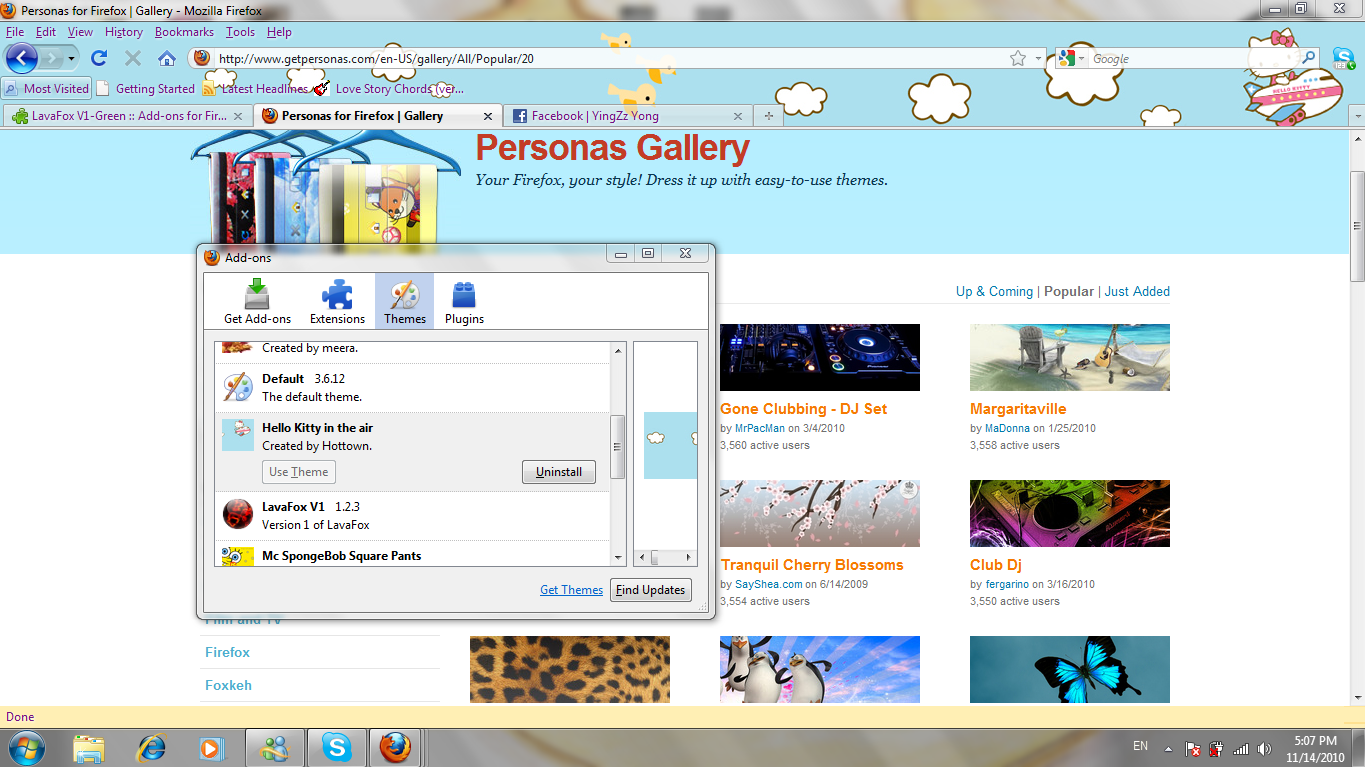Screen dimensions: 1365x767
Task: Click the leopard print persona thumbnail
Action: click(x=570, y=669)
